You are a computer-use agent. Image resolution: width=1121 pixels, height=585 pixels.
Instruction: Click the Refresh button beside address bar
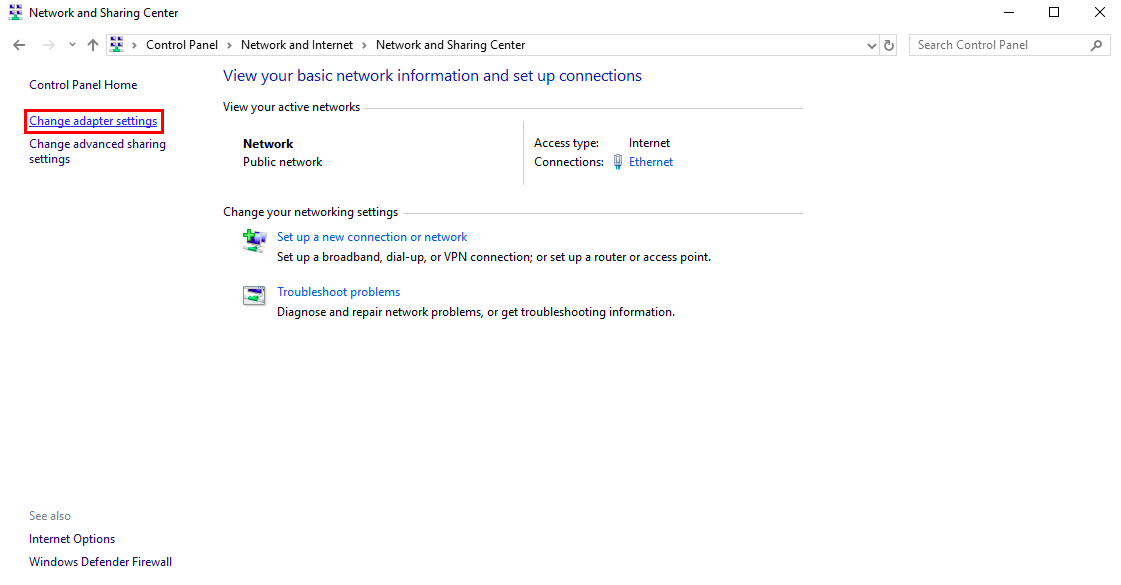(x=889, y=45)
